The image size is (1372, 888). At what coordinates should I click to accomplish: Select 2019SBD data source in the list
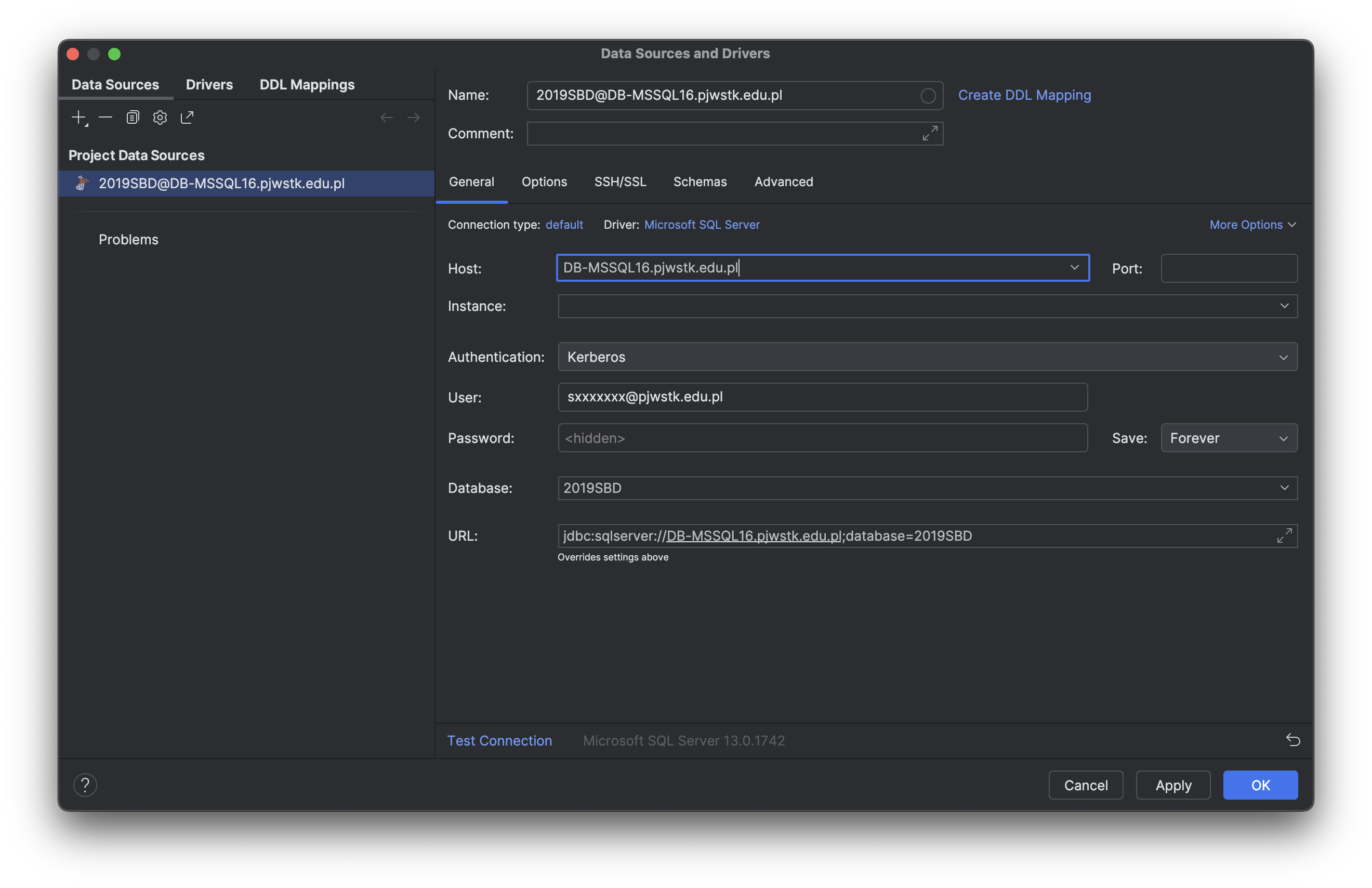point(247,184)
